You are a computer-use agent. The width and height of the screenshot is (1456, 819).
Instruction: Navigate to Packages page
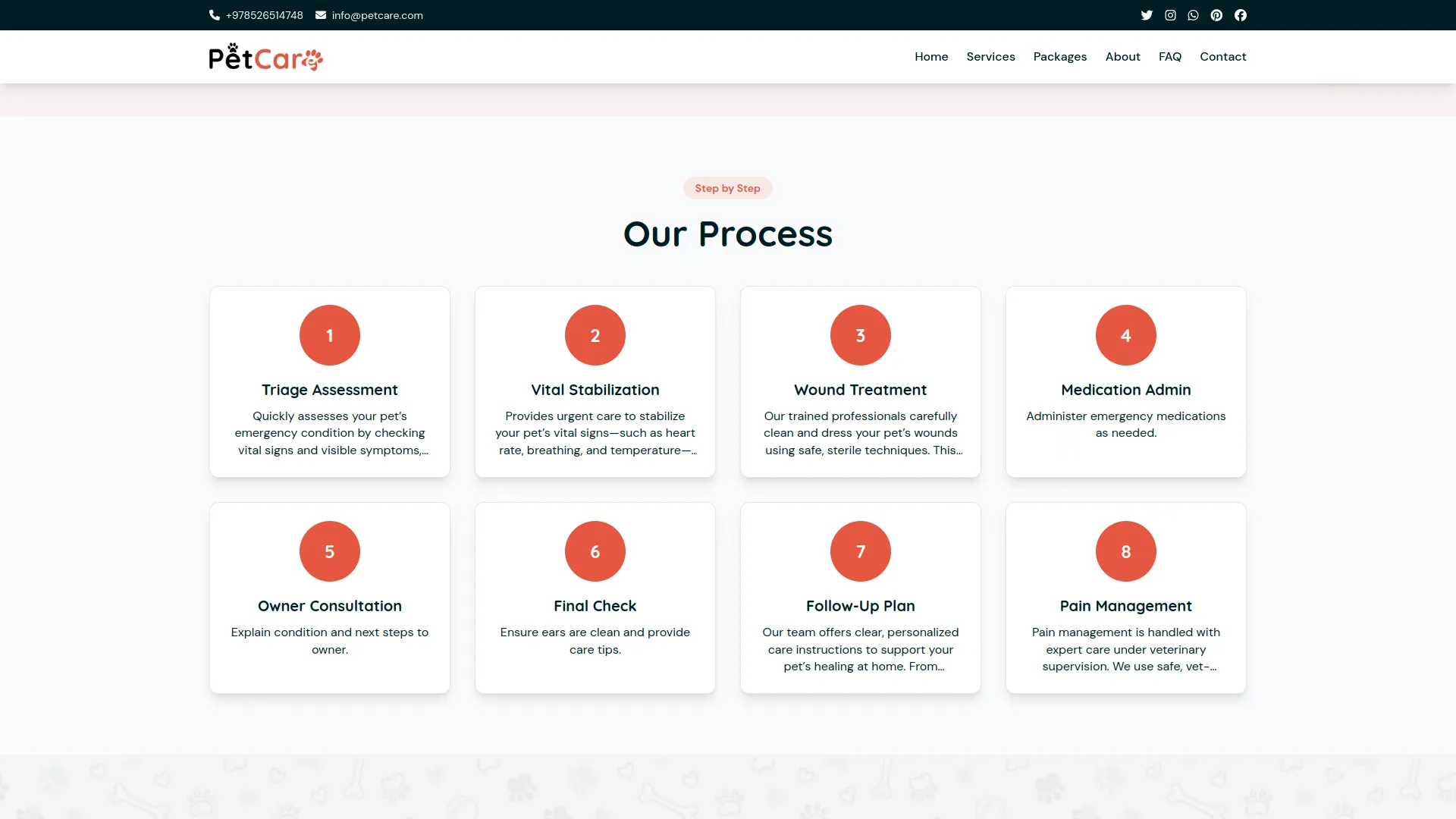(x=1059, y=57)
